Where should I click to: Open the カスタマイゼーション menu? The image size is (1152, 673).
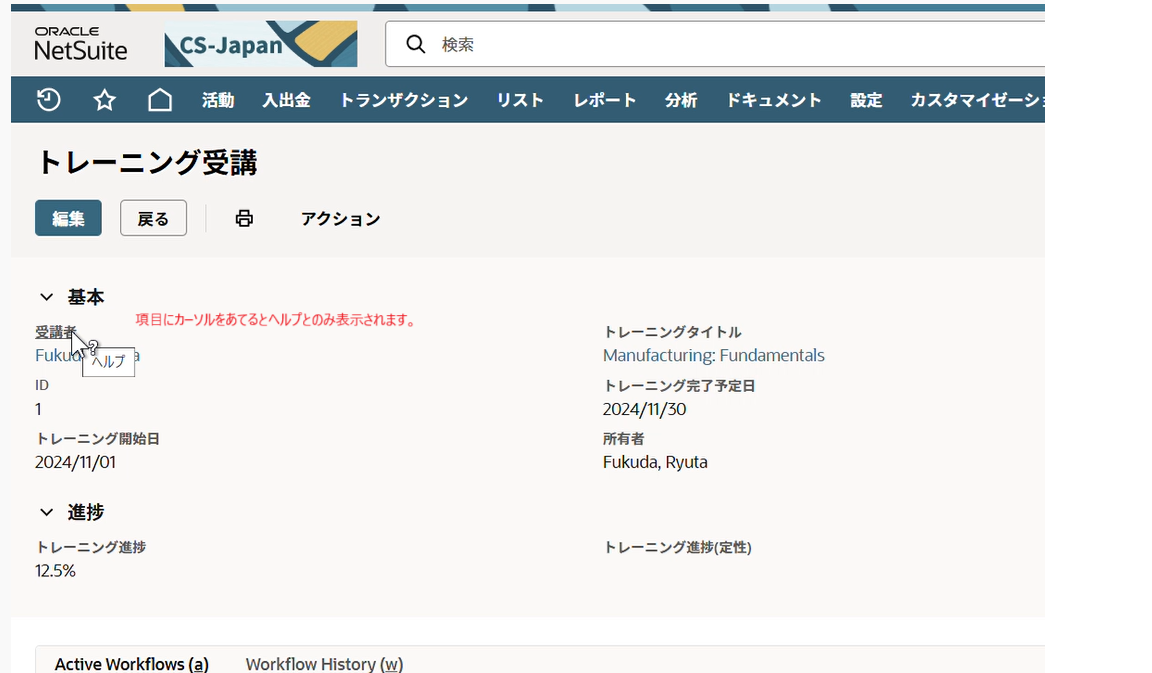(977, 100)
